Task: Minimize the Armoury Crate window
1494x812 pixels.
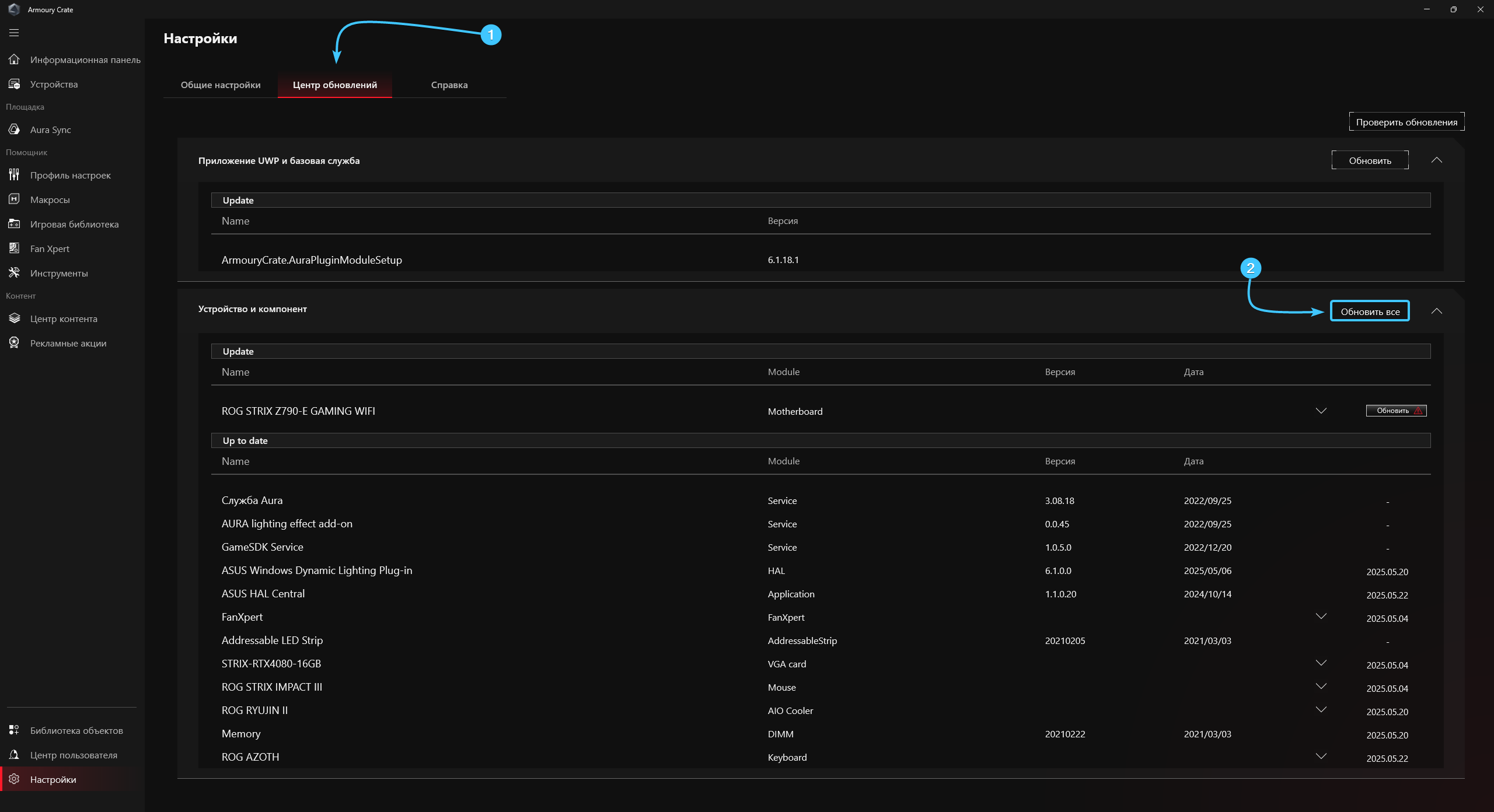Action: click(x=1427, y=9)
